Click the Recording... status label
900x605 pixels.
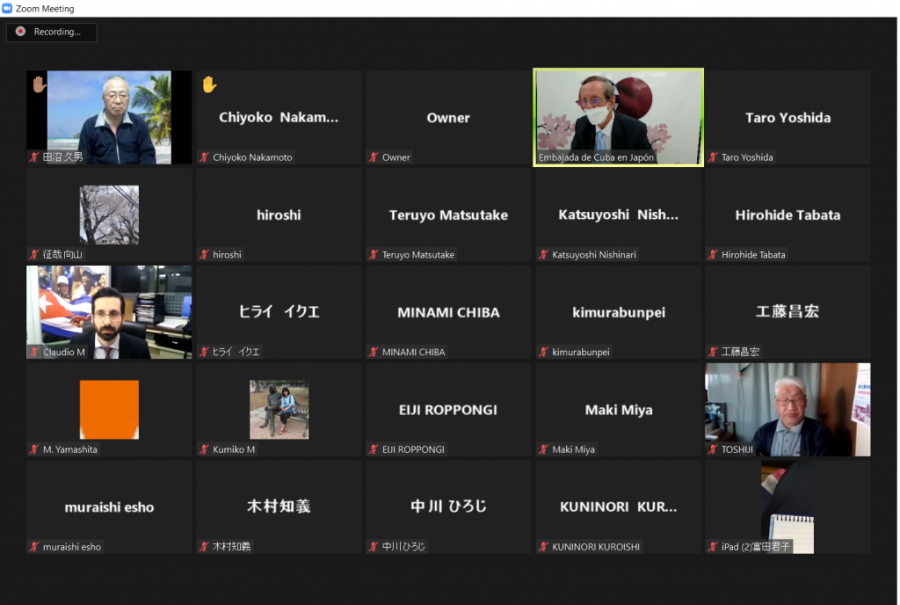[57, 32]
